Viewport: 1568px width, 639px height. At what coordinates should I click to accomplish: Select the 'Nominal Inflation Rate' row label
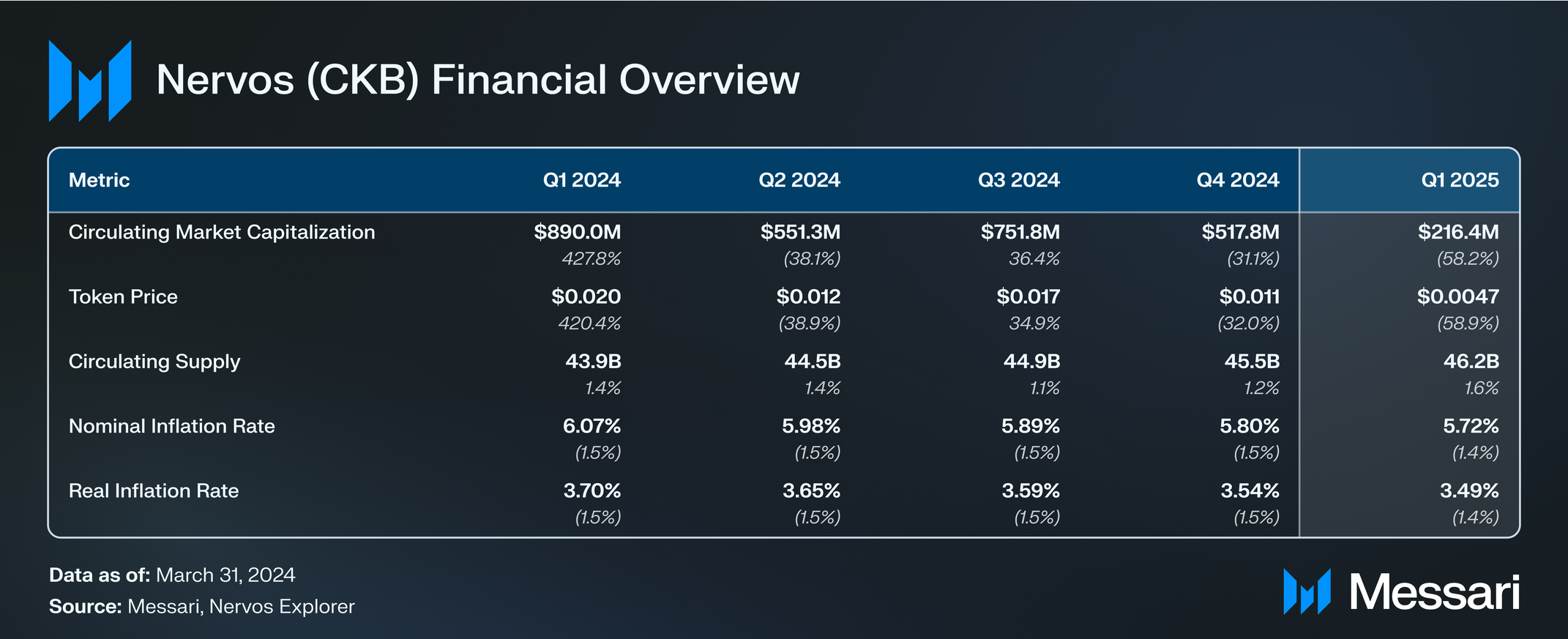172,426
